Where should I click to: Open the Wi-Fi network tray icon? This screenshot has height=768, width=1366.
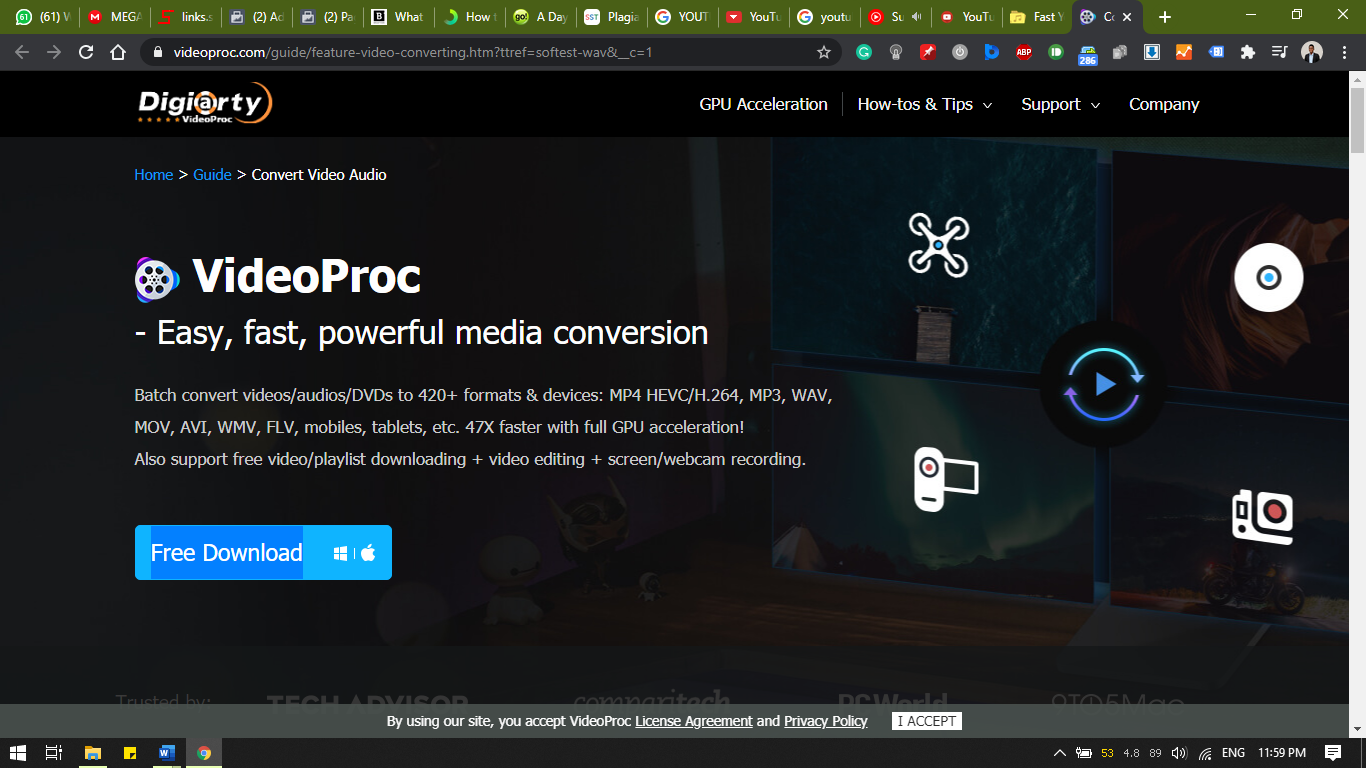[1206, 753]
